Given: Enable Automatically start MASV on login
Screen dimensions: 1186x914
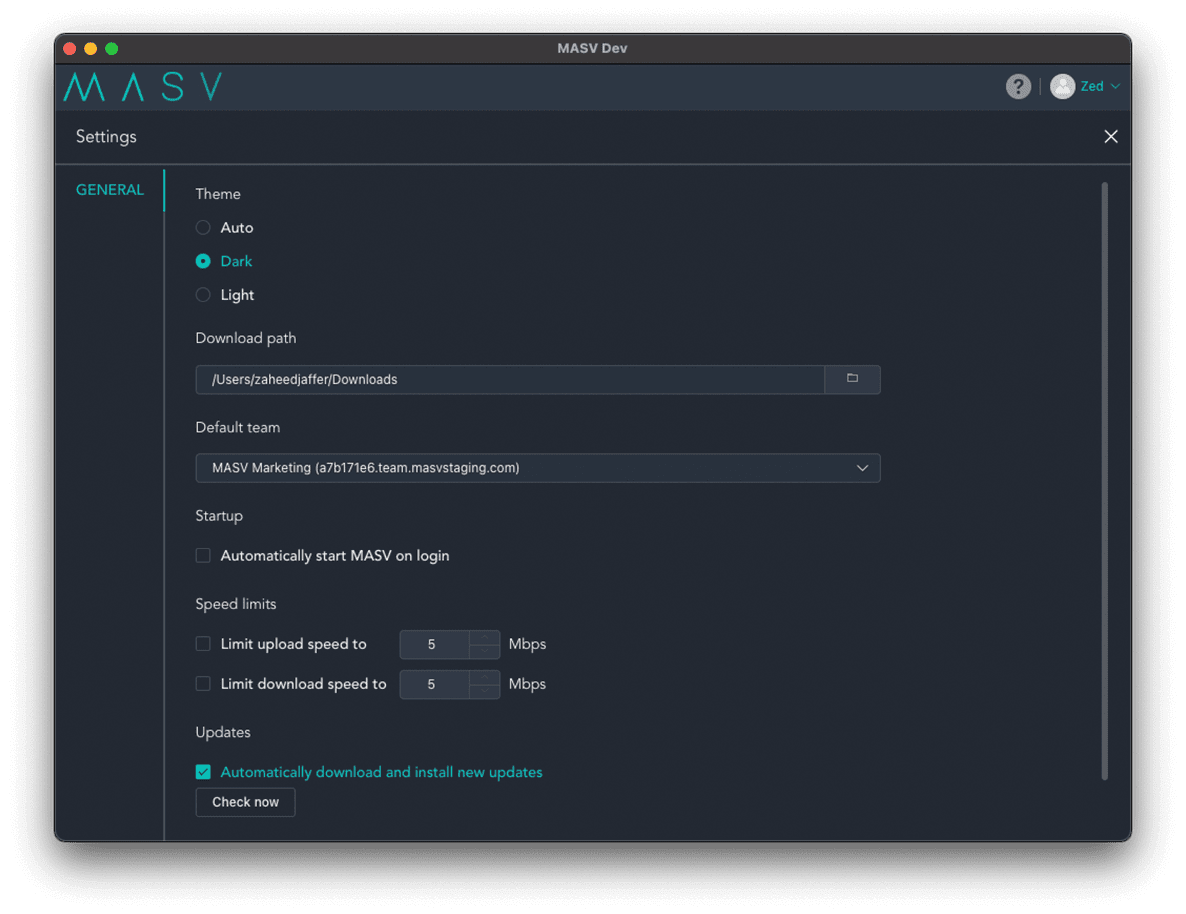Looking at the screenshot, I should tap(203, 556).
